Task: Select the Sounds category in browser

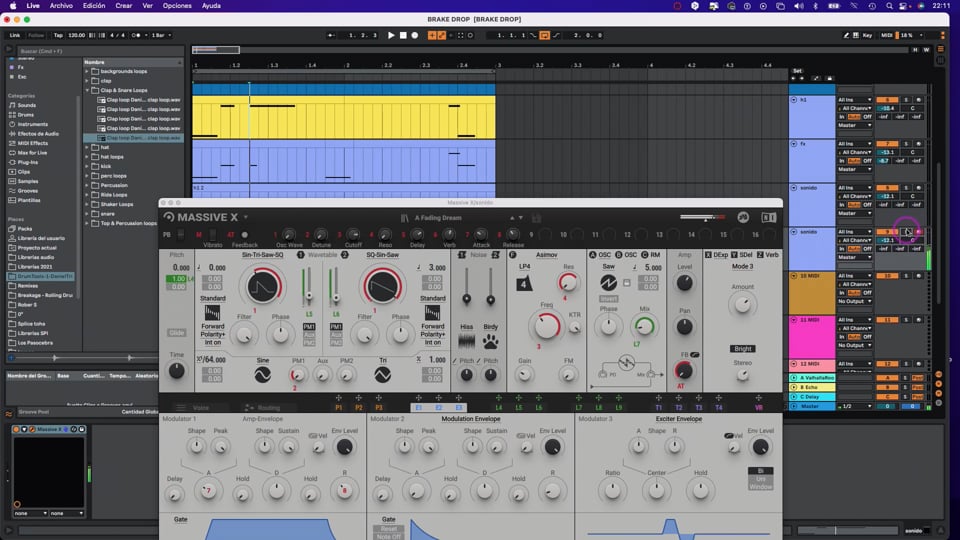Action: click(26, 105)
